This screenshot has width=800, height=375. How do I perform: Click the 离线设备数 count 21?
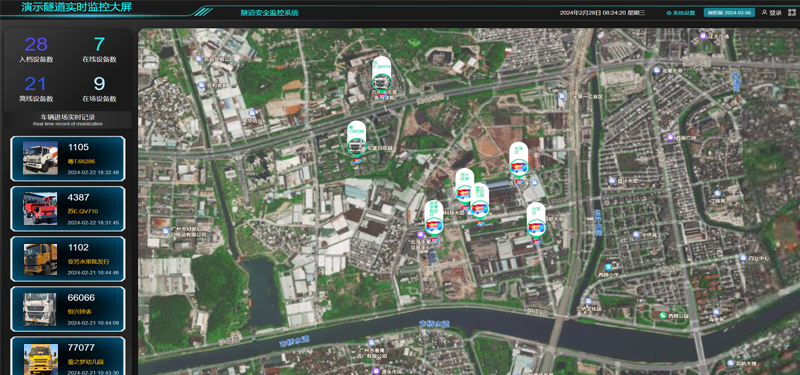coord(36,84)
